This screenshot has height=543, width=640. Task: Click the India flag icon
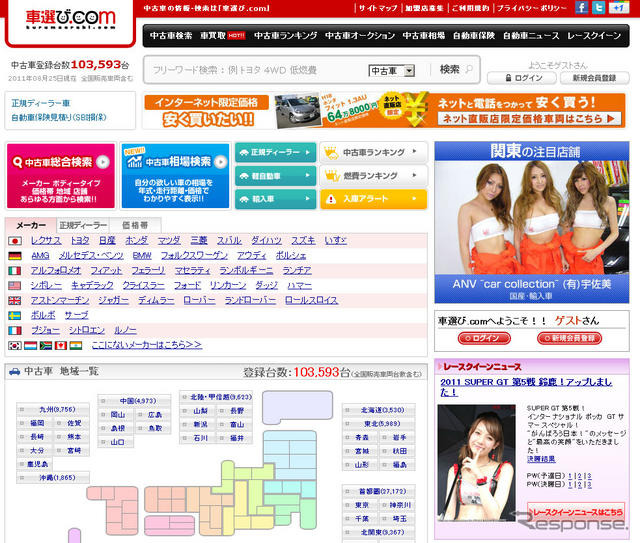(x=76, y=345)
